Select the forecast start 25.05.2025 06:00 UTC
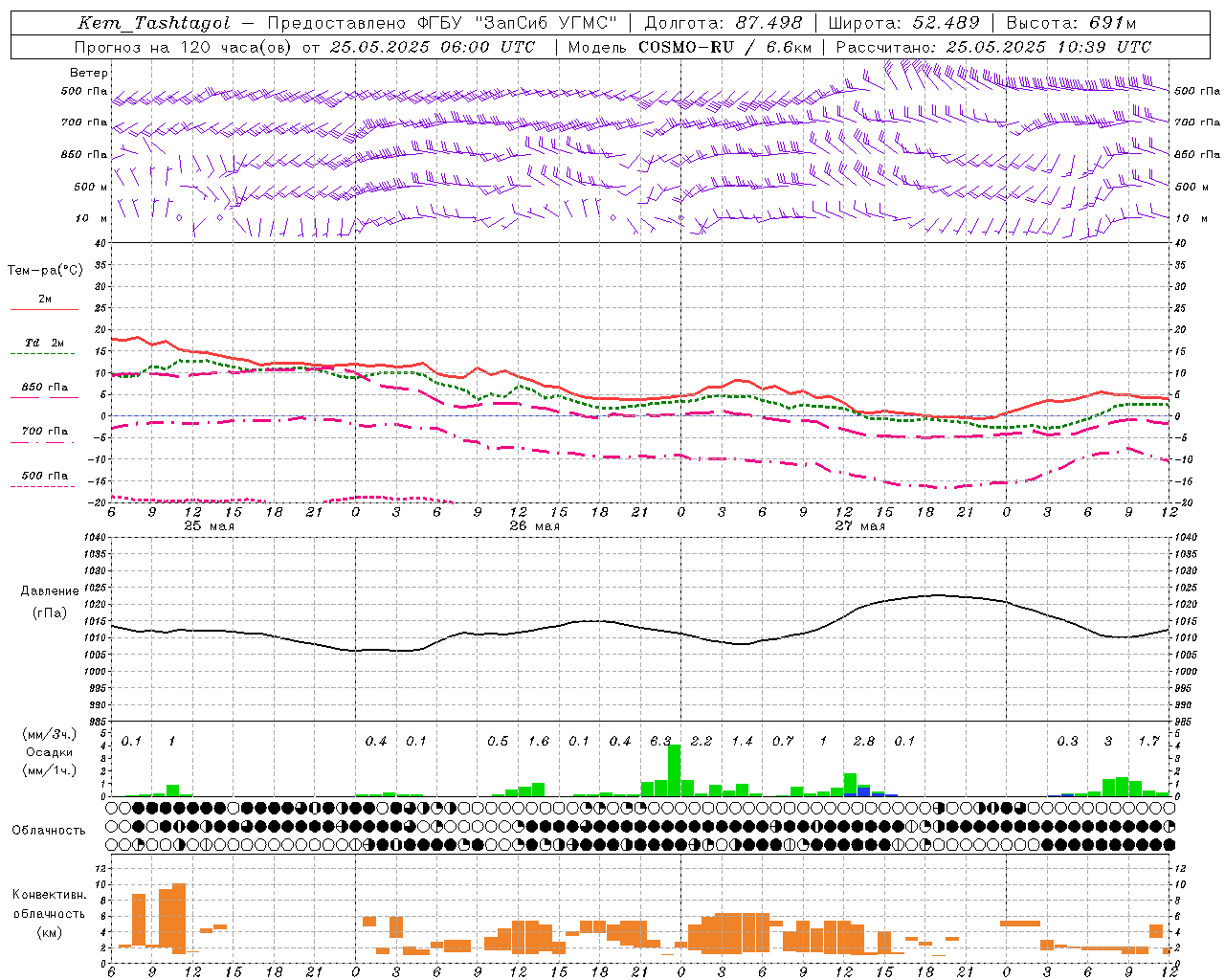 click(432, 47)
